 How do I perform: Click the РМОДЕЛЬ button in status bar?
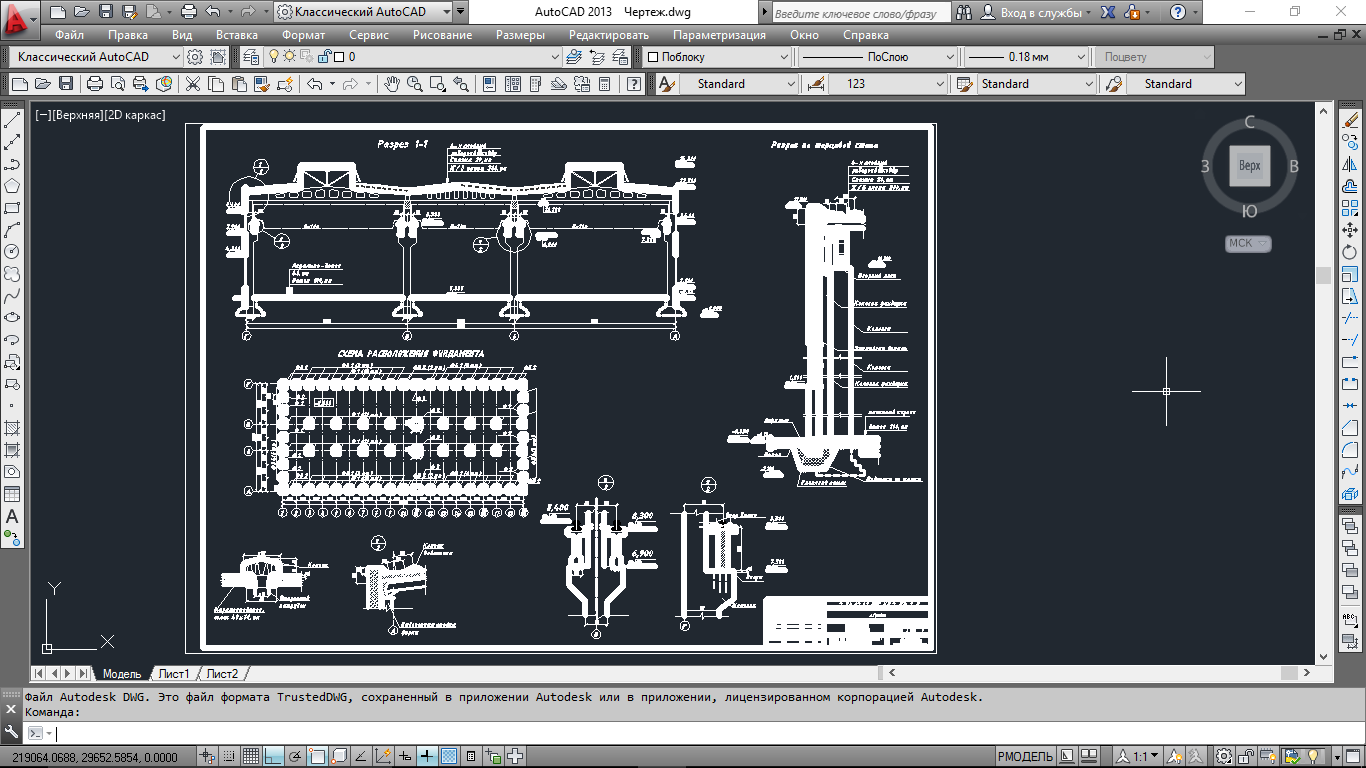(x=1025, y=757)
